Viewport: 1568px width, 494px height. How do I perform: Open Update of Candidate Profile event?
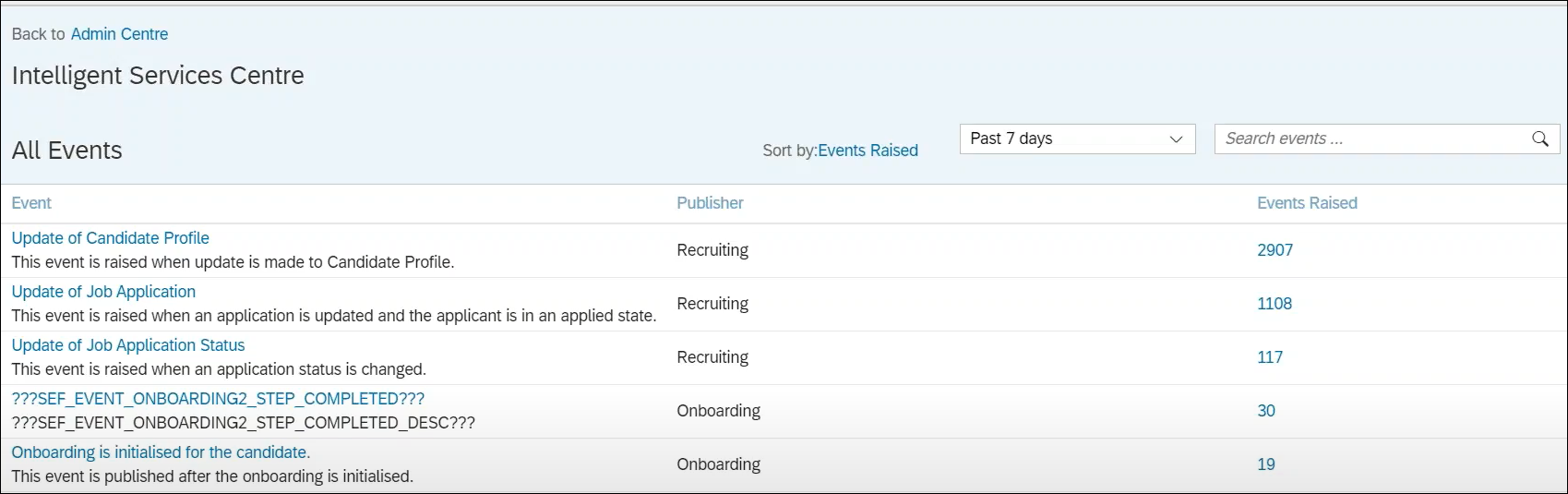point(111,238)
